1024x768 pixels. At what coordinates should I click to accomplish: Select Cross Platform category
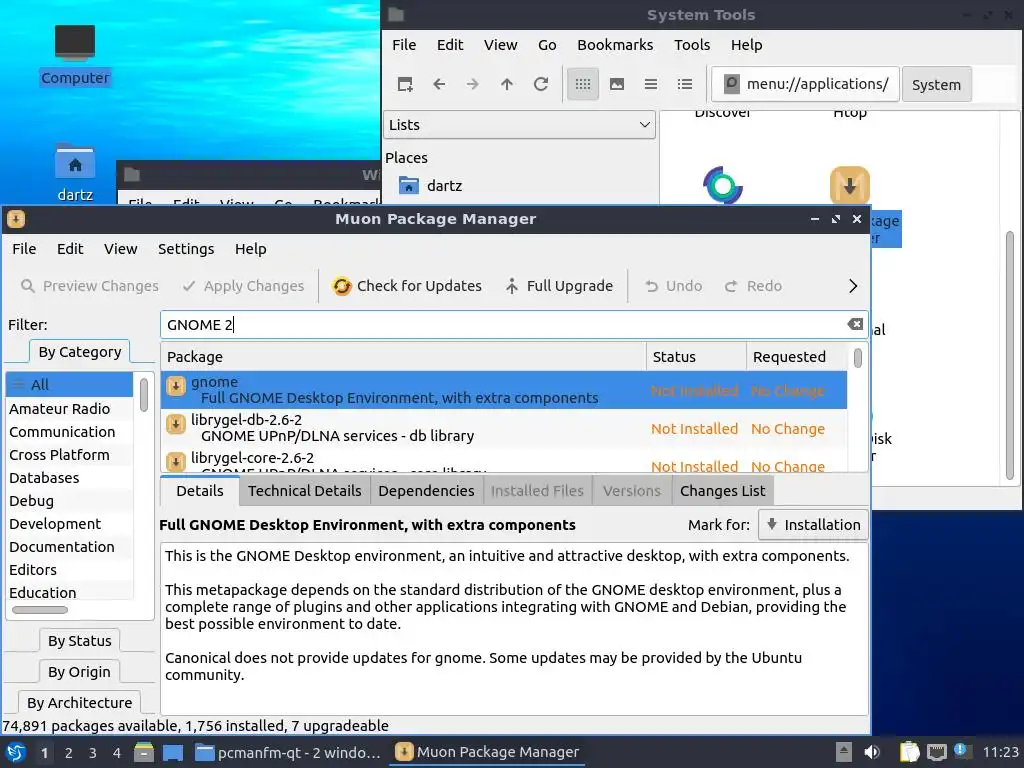point(69,455)
